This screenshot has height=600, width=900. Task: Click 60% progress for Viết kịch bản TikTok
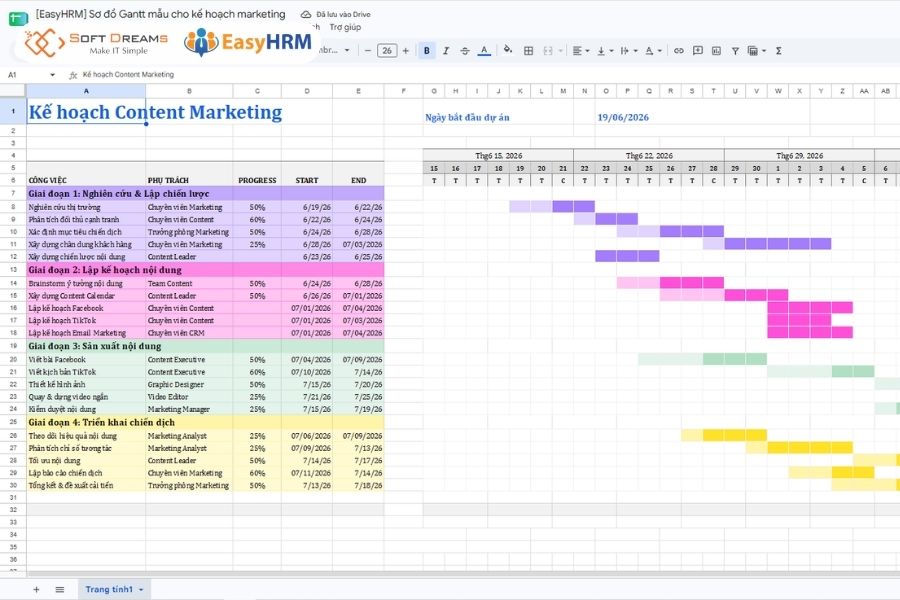click(x=257, y=372)
